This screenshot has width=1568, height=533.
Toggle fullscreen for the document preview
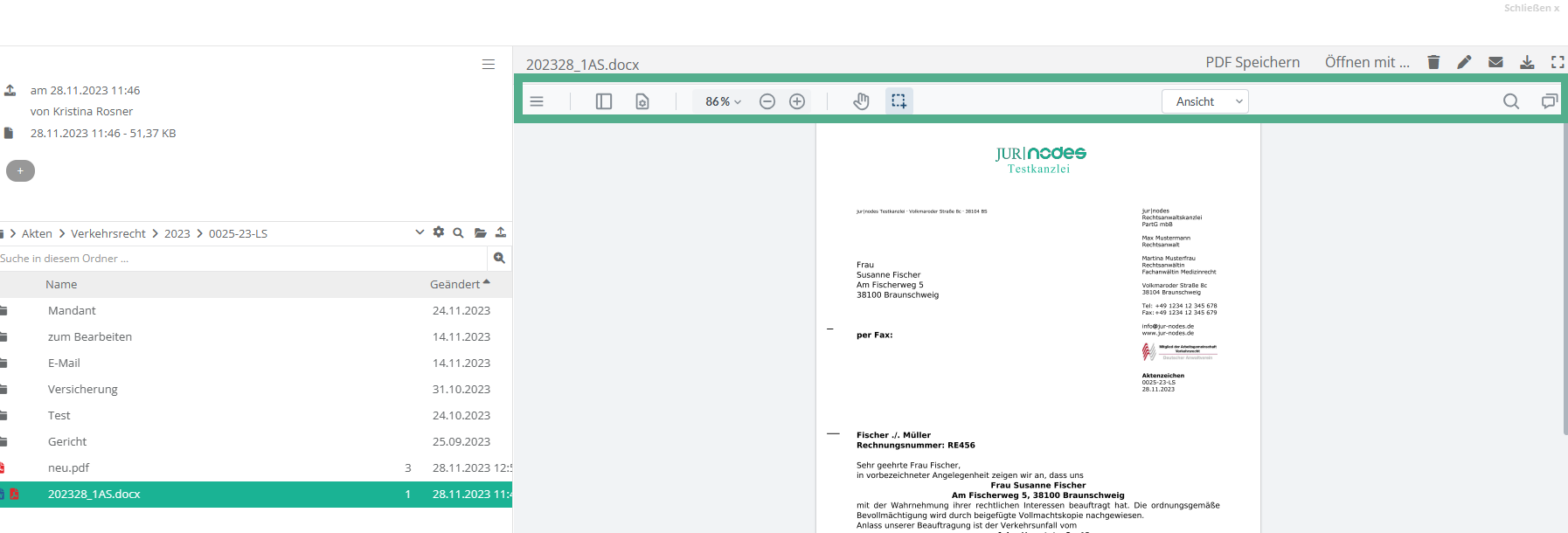(1558, 62)
